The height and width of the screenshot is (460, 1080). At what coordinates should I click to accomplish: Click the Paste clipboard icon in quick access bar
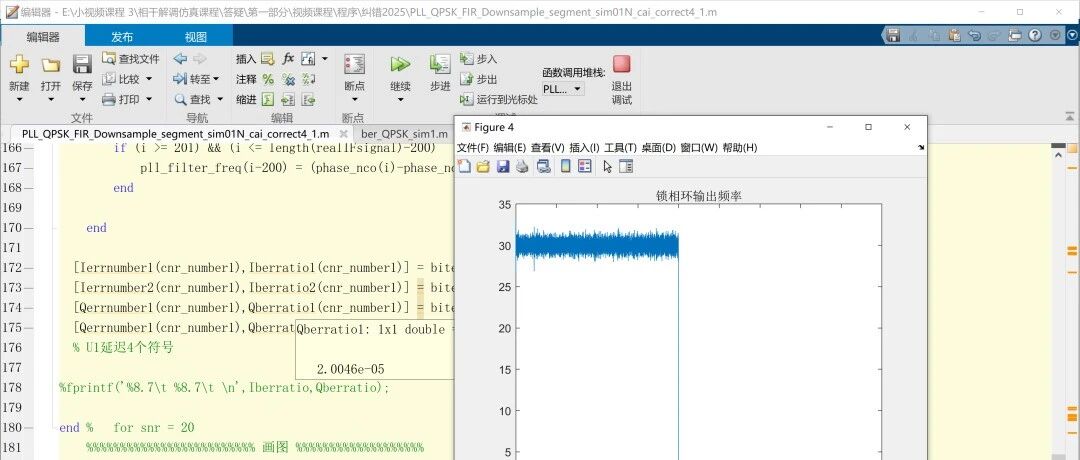(x=954, y=35)
